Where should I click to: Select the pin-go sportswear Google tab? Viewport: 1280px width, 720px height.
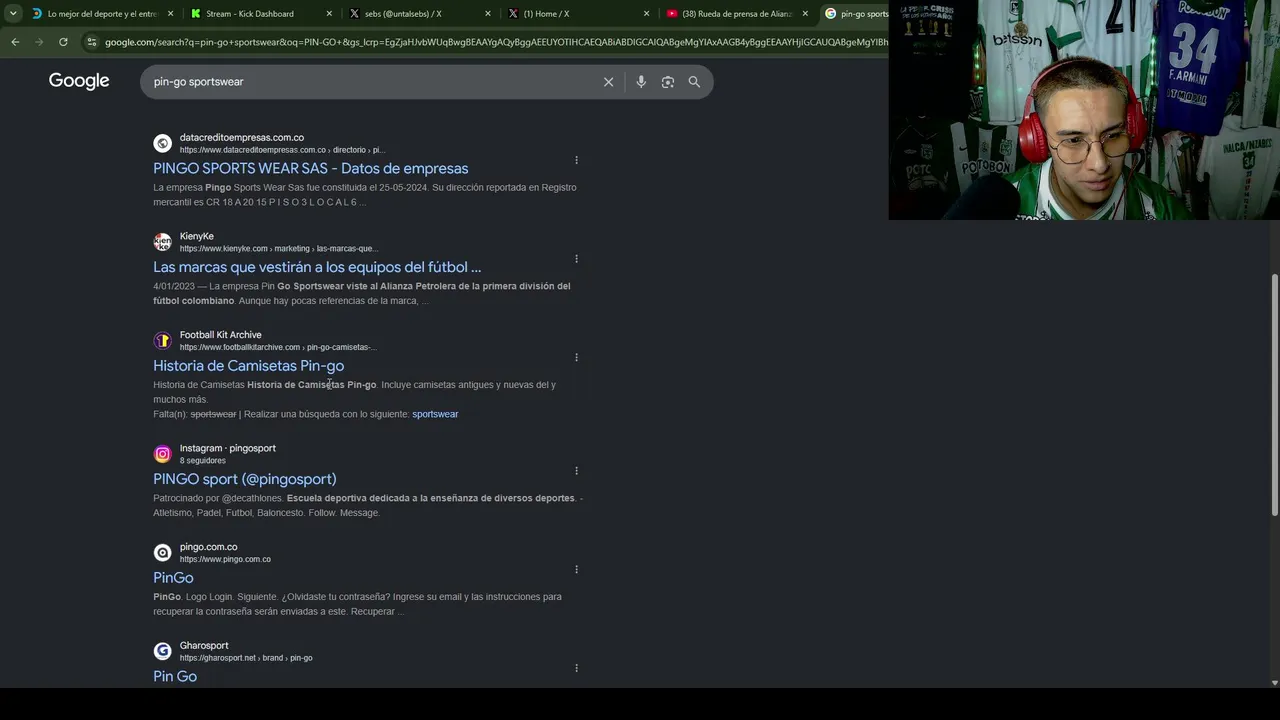pyautogui.click(x=855, y=14)
